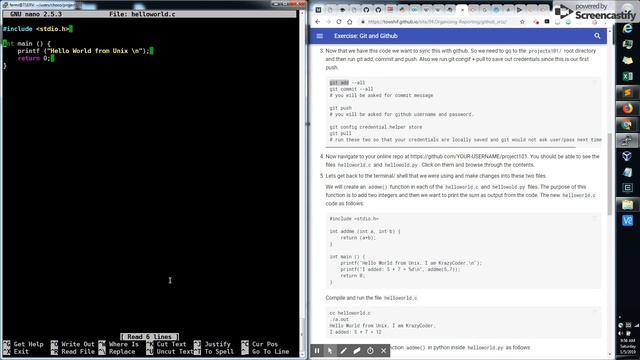Image resolution: width=640 pixels, height=360 pixels.
Task: Click the Chrome address bar URL
Action: pos(437,22)
